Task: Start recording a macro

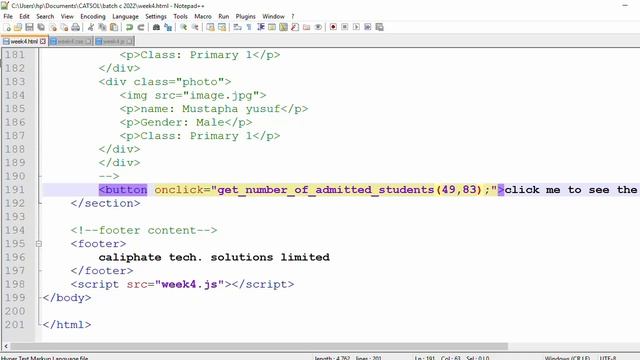Action: click(x=333, y=27)
